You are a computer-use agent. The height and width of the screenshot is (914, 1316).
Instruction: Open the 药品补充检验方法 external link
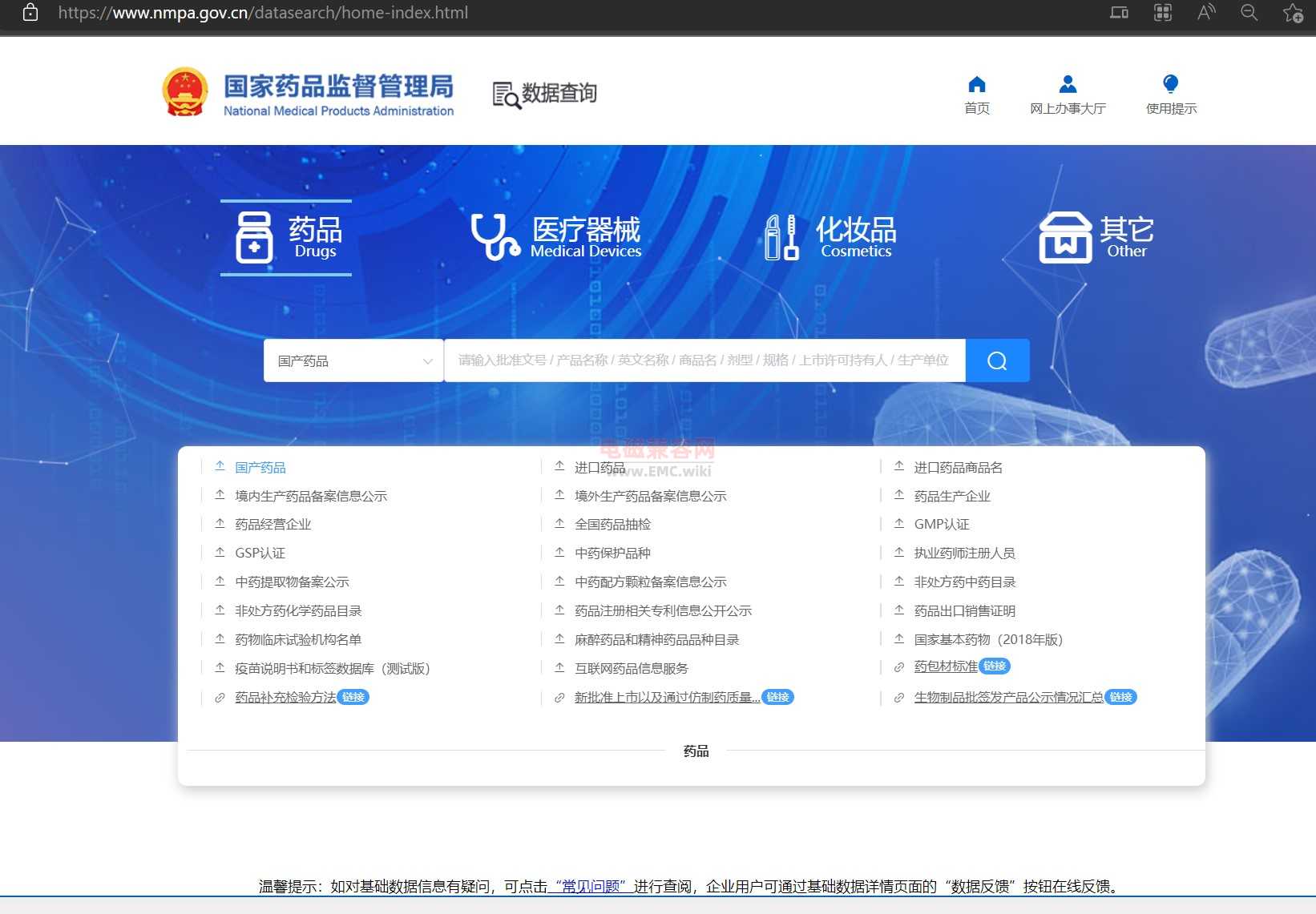pyautogui.click(x=285, y=697)
